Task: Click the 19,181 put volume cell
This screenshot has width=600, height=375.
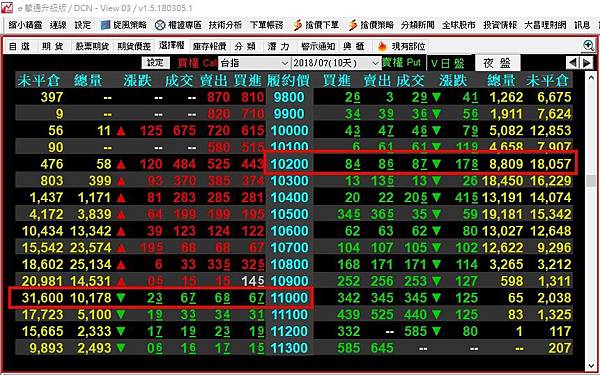Action: [x=502, y=214]
